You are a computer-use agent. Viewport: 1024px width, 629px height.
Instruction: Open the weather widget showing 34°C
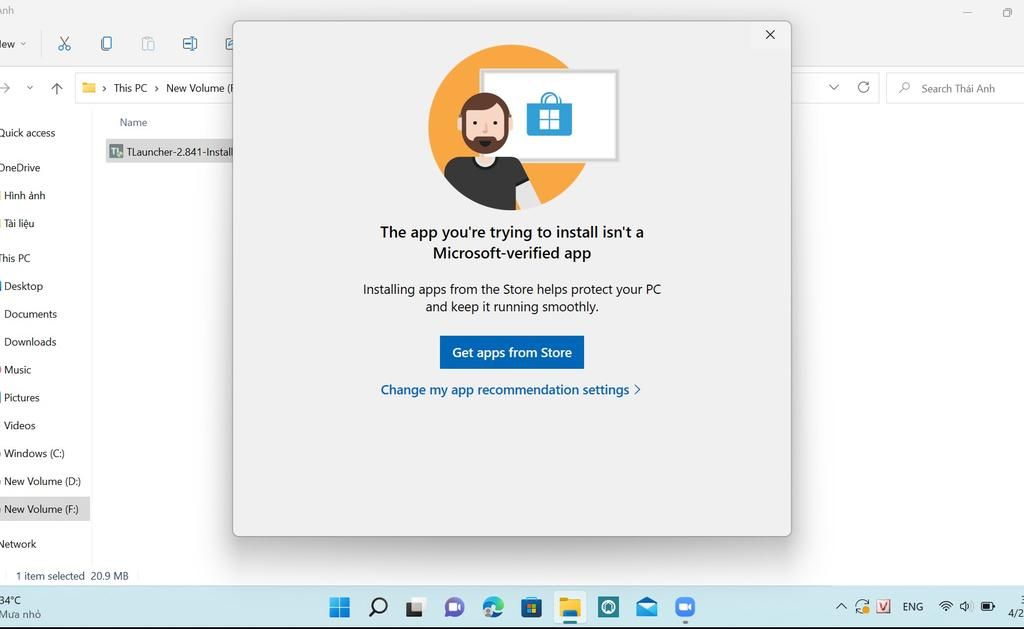pos(20,607)
